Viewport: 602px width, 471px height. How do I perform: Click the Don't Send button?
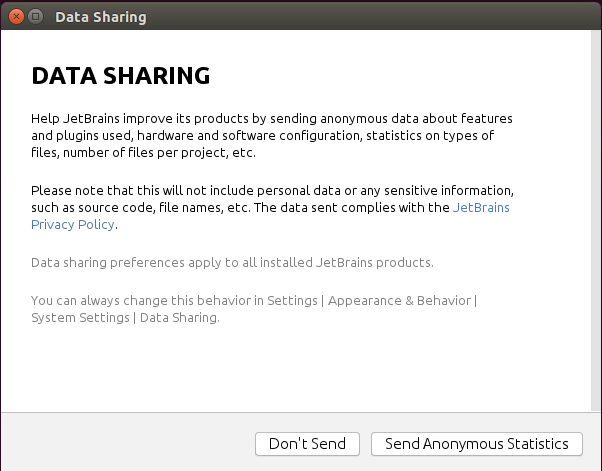point(307,444)
